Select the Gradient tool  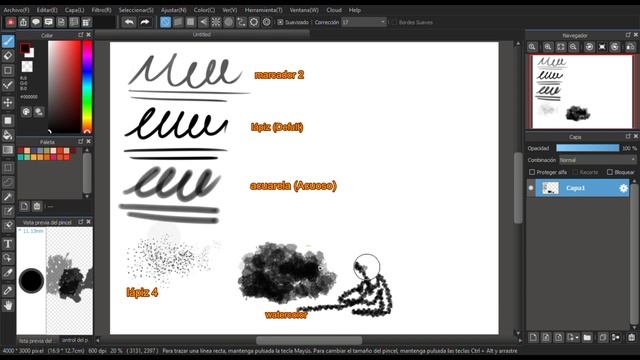(8, 150)
